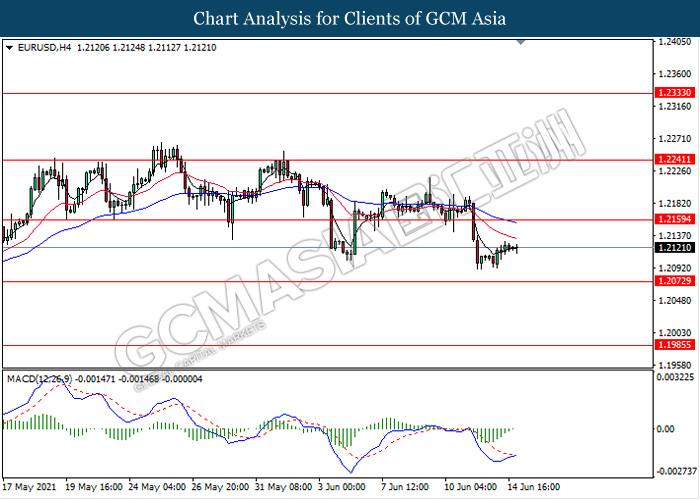Click the dropdown triangle beside EURUSD,H4
This screenshot has height=500, width=700.
[x=9, y=48]
